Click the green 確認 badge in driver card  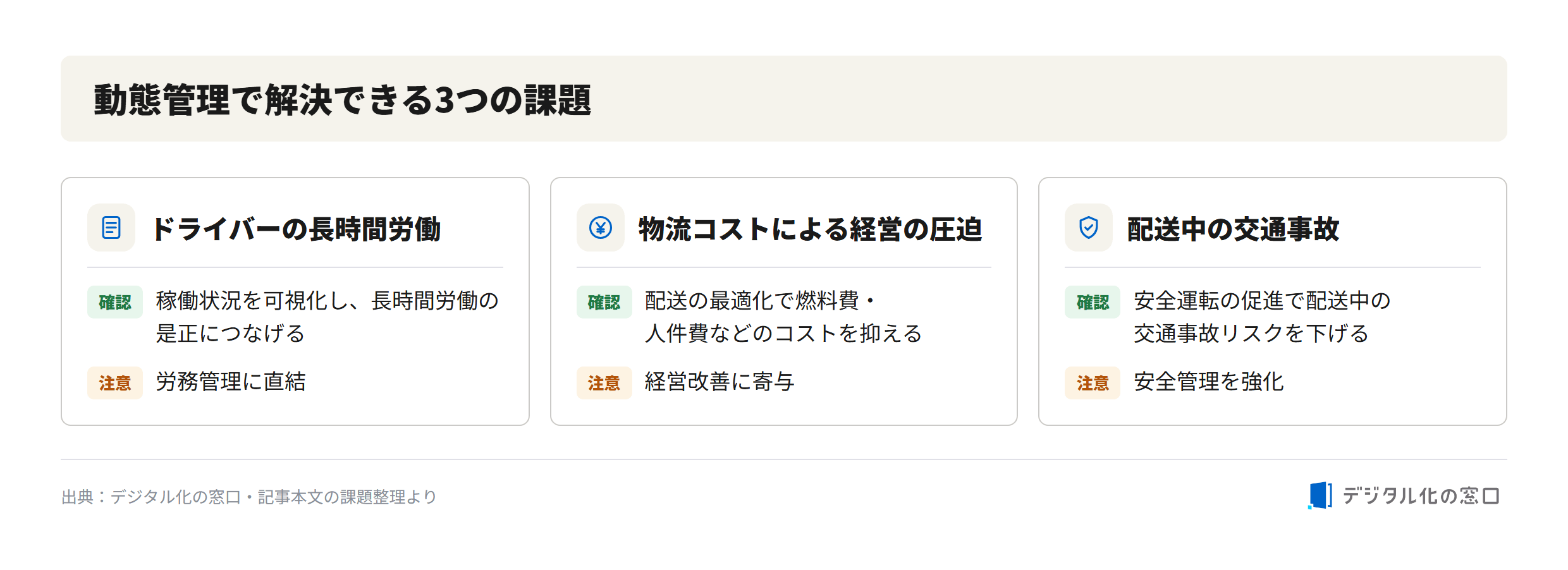115,302
